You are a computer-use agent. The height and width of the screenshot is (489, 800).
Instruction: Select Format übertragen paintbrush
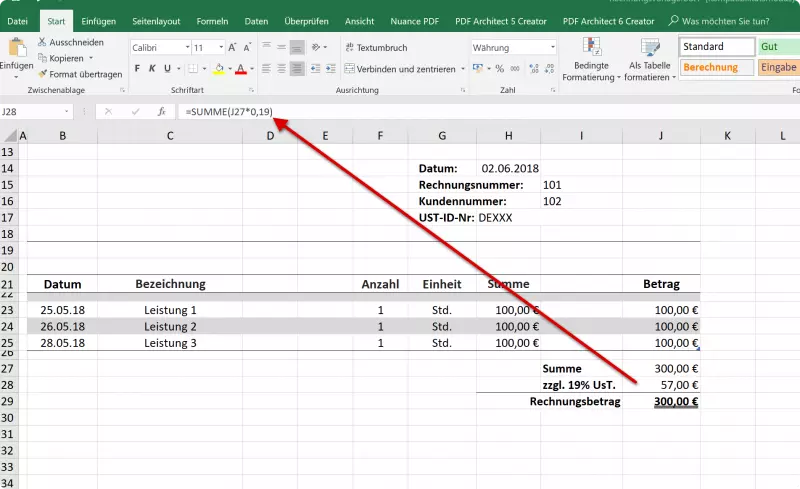click(x=42, y=74)
